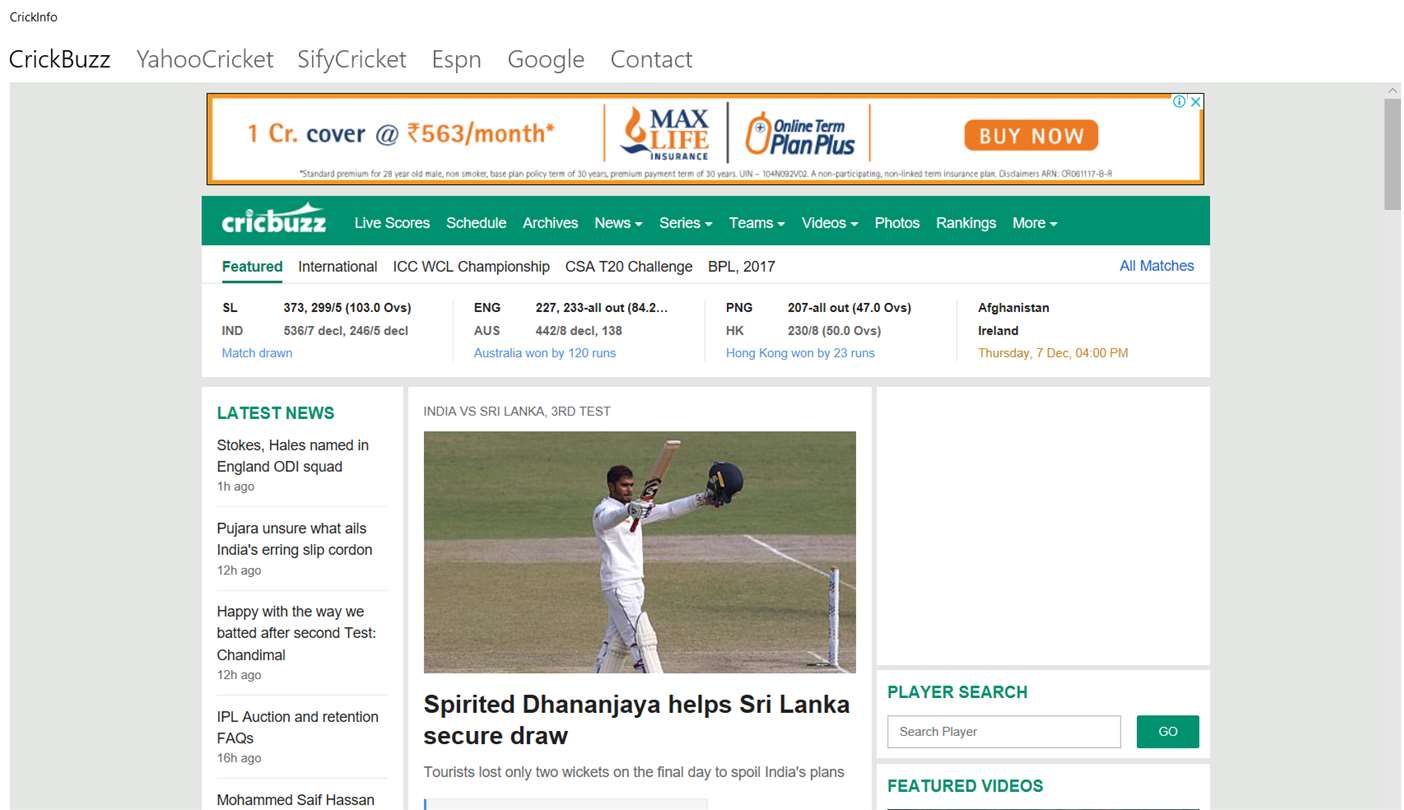Click the ad info icon
The height and width of the screenshot is (810, 1404).
(1180, 102)
